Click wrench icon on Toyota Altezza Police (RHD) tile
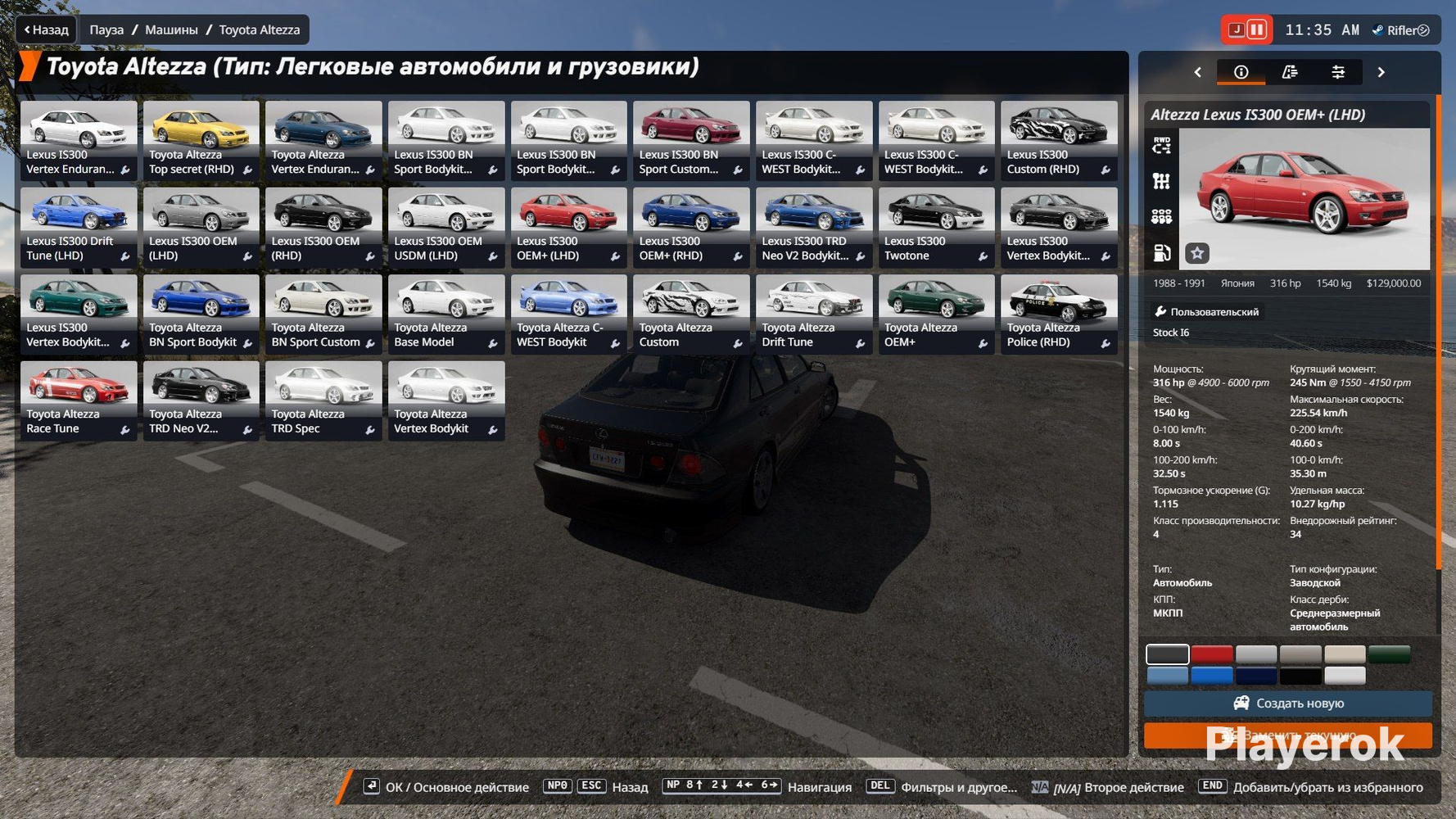Viewport: 1456px width, 819px height. click(1106, 343)
